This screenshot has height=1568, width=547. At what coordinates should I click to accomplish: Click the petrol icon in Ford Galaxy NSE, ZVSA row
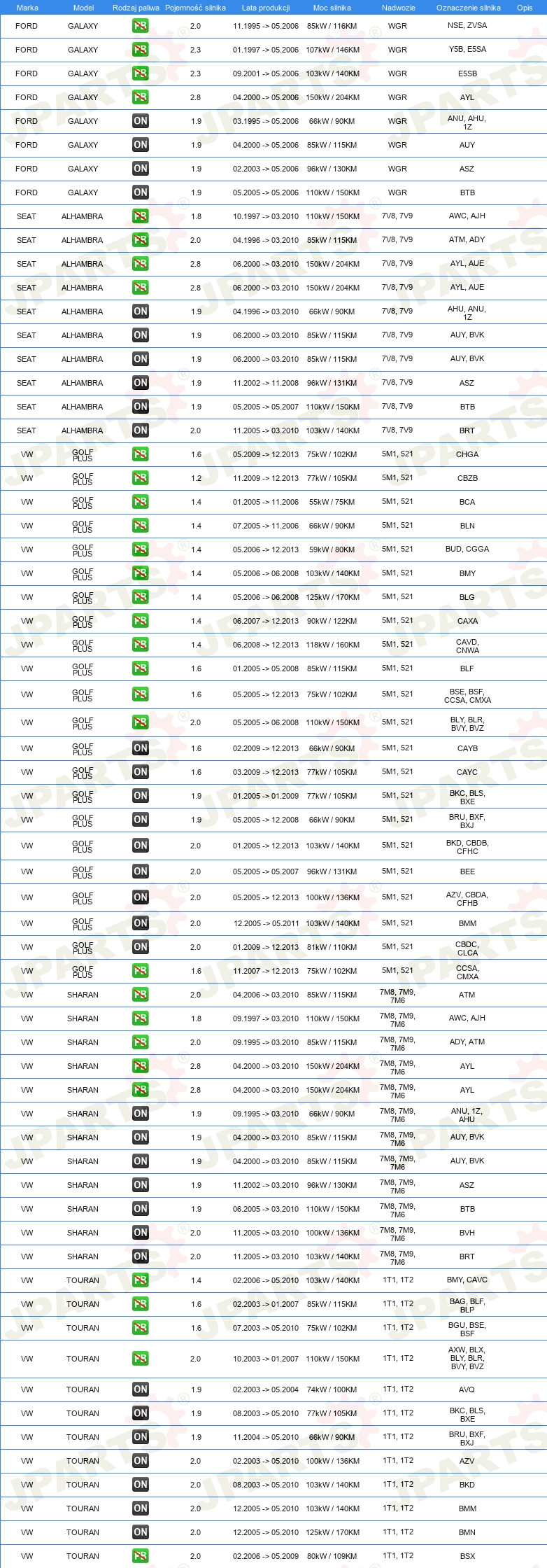coord(141,26)
